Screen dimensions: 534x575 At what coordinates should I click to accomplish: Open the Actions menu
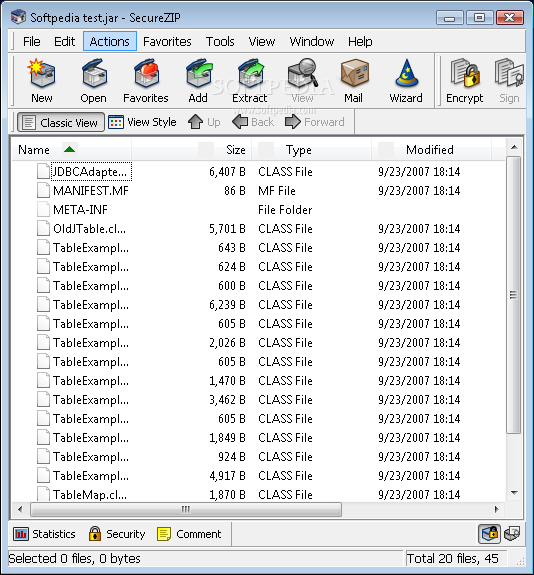(110, 41)
